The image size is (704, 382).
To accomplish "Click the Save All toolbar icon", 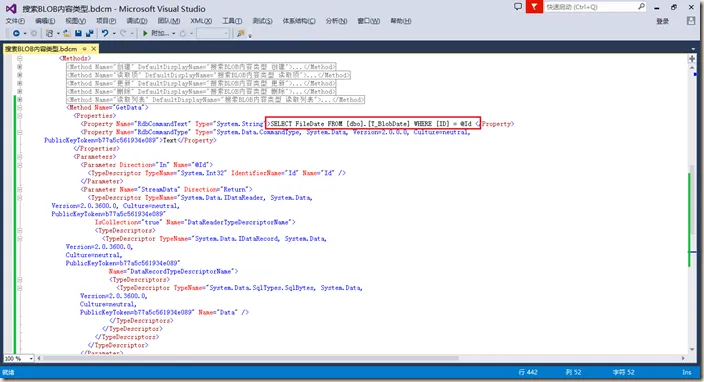I will (89, 33).
